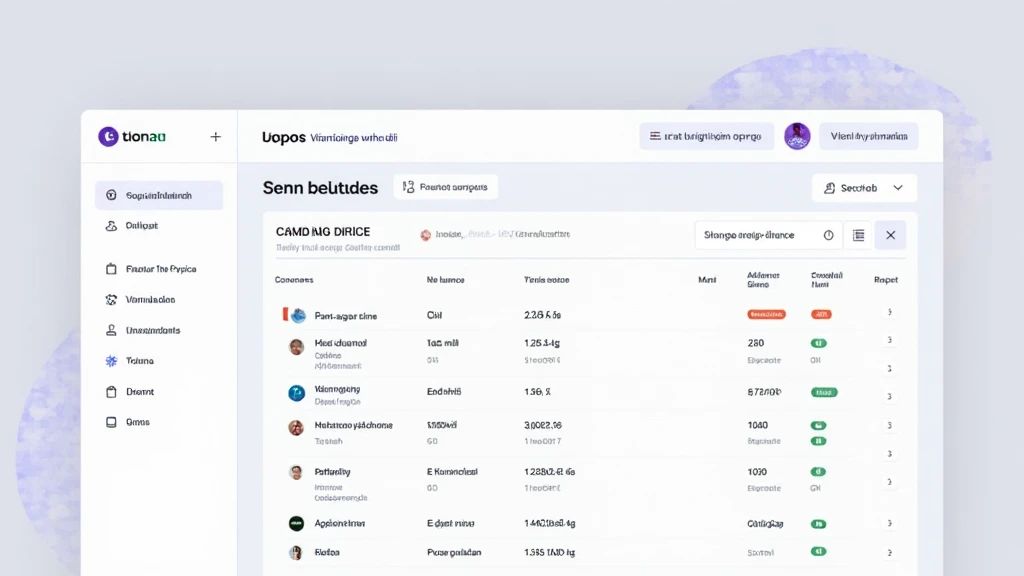1024x576 pixels.
Task: Click E Komonclosl cell
Action: [452, 472]
